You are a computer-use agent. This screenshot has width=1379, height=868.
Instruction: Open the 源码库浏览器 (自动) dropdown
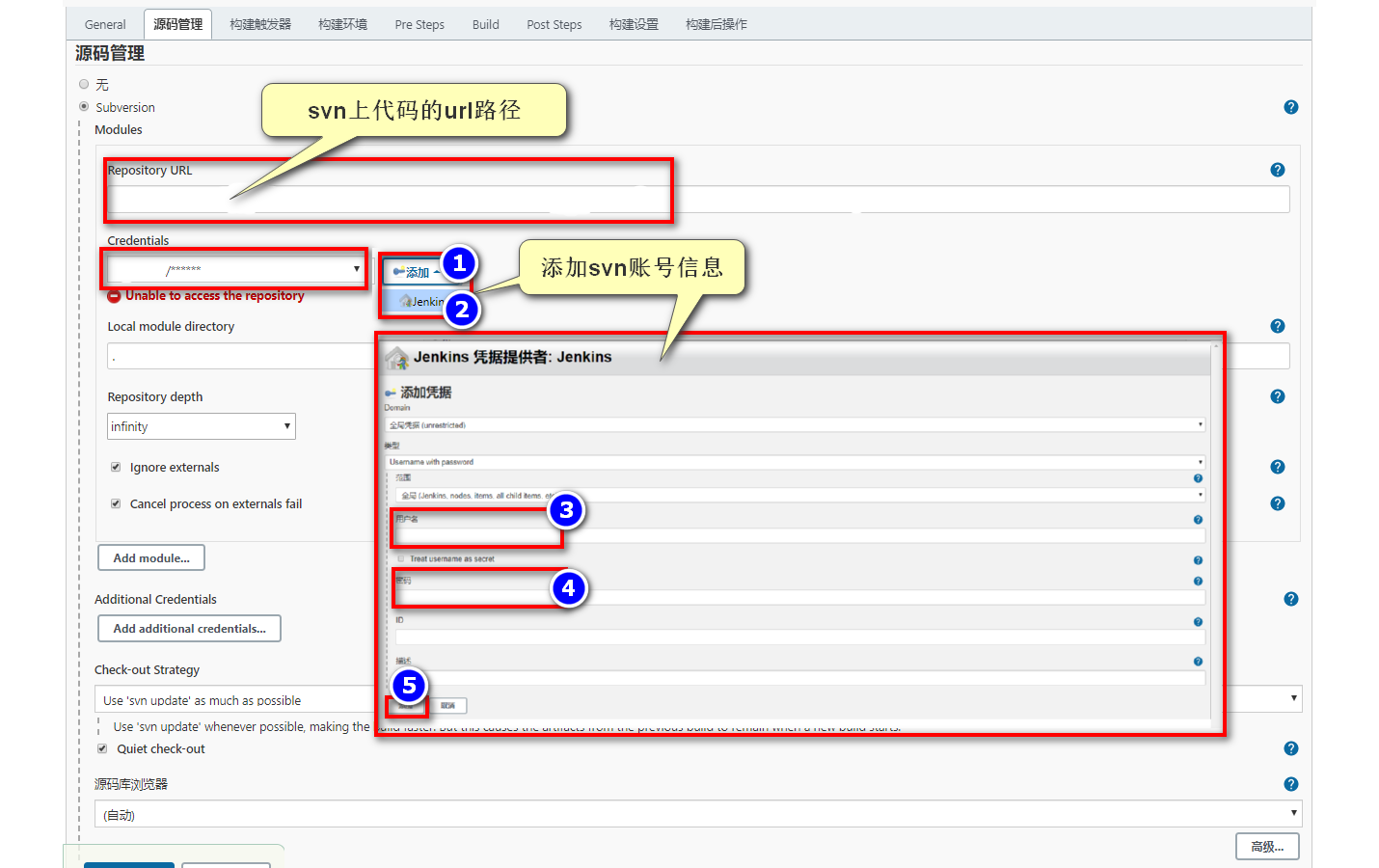[x=698, y=814]
